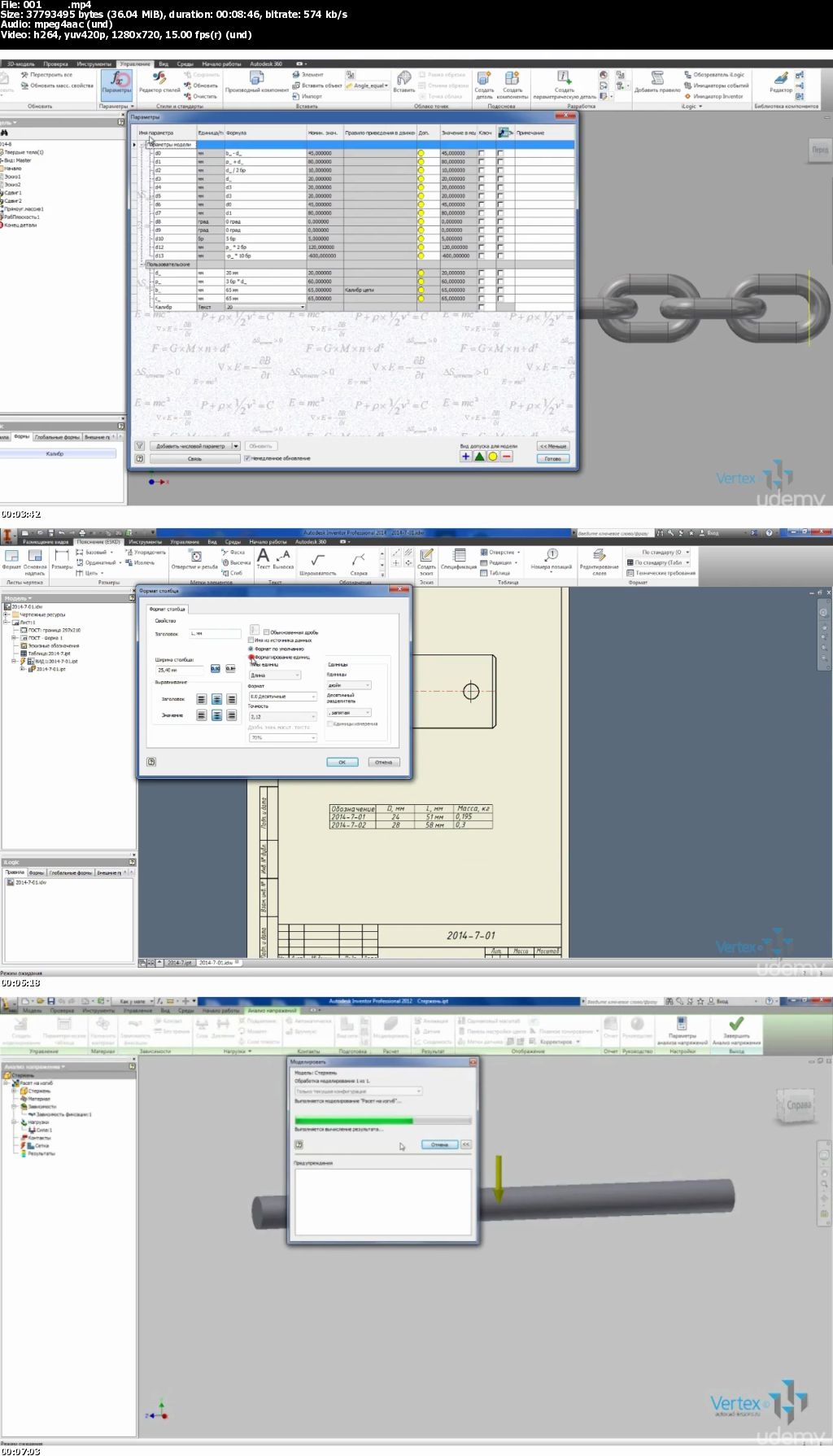Click Добавить правило iLogic icon

click(x=657, y=81)
